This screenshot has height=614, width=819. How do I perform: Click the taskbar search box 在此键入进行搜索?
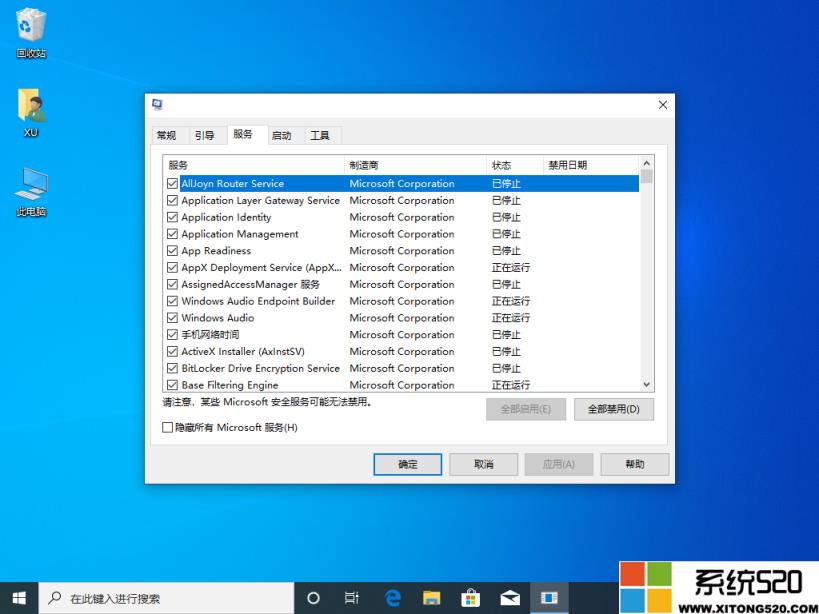click(x=150, y=597)
